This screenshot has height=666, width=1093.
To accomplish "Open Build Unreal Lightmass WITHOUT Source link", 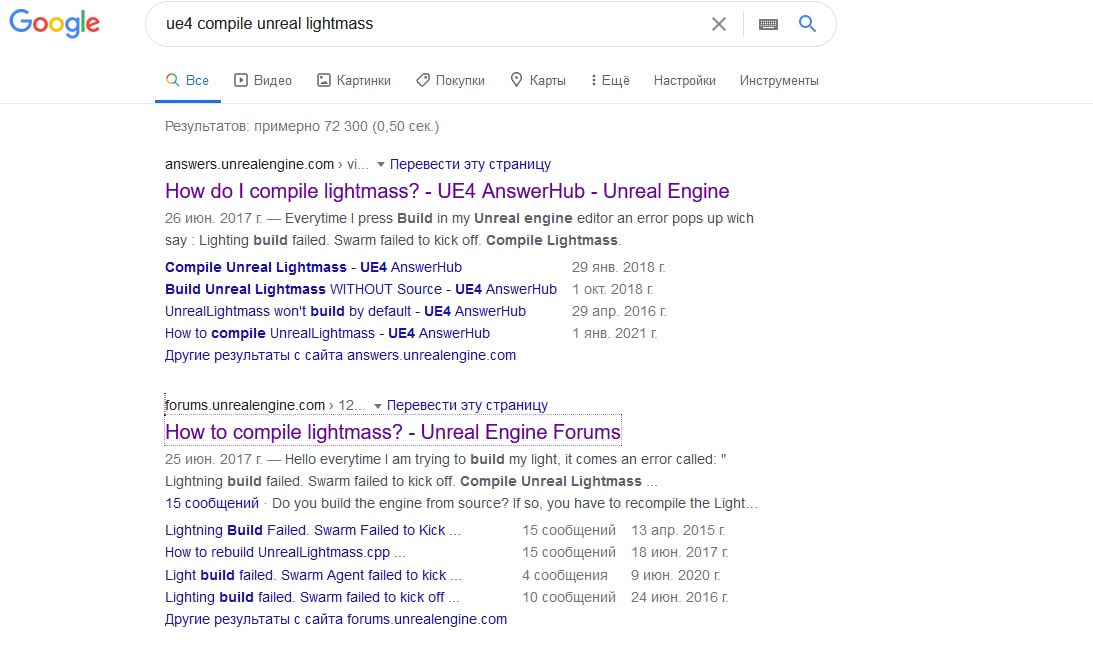I will pyautogui.click(x=360, y=289).
